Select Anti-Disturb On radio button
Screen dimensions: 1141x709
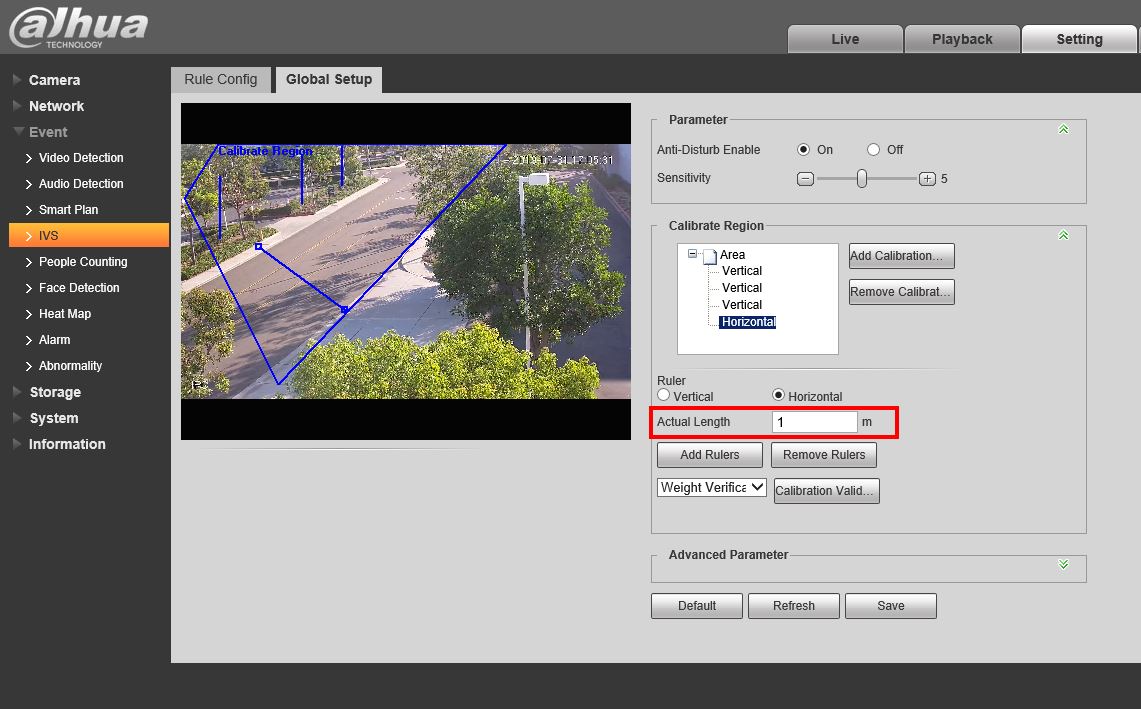click(x=803, y=150)
